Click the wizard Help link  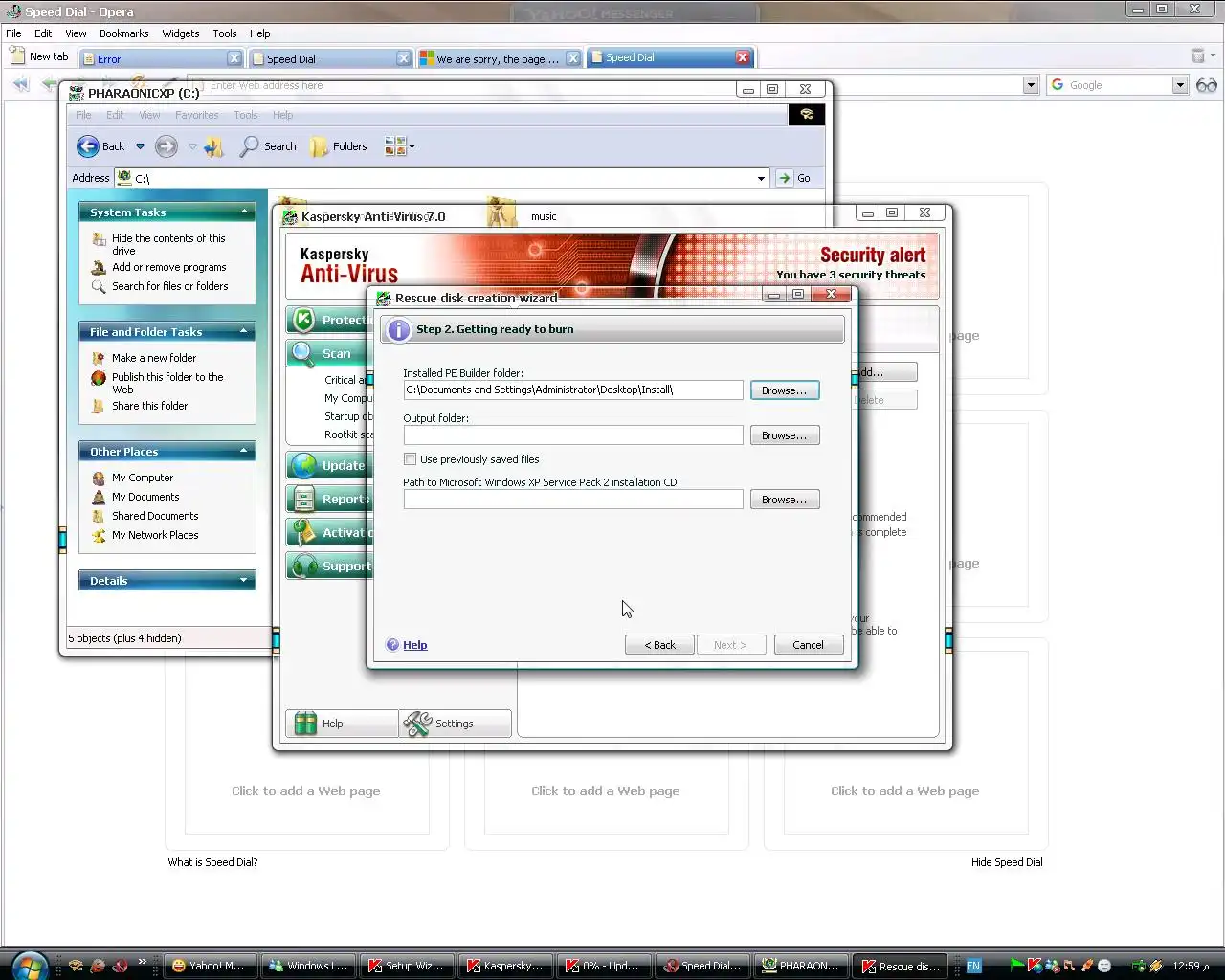(415, 645)
